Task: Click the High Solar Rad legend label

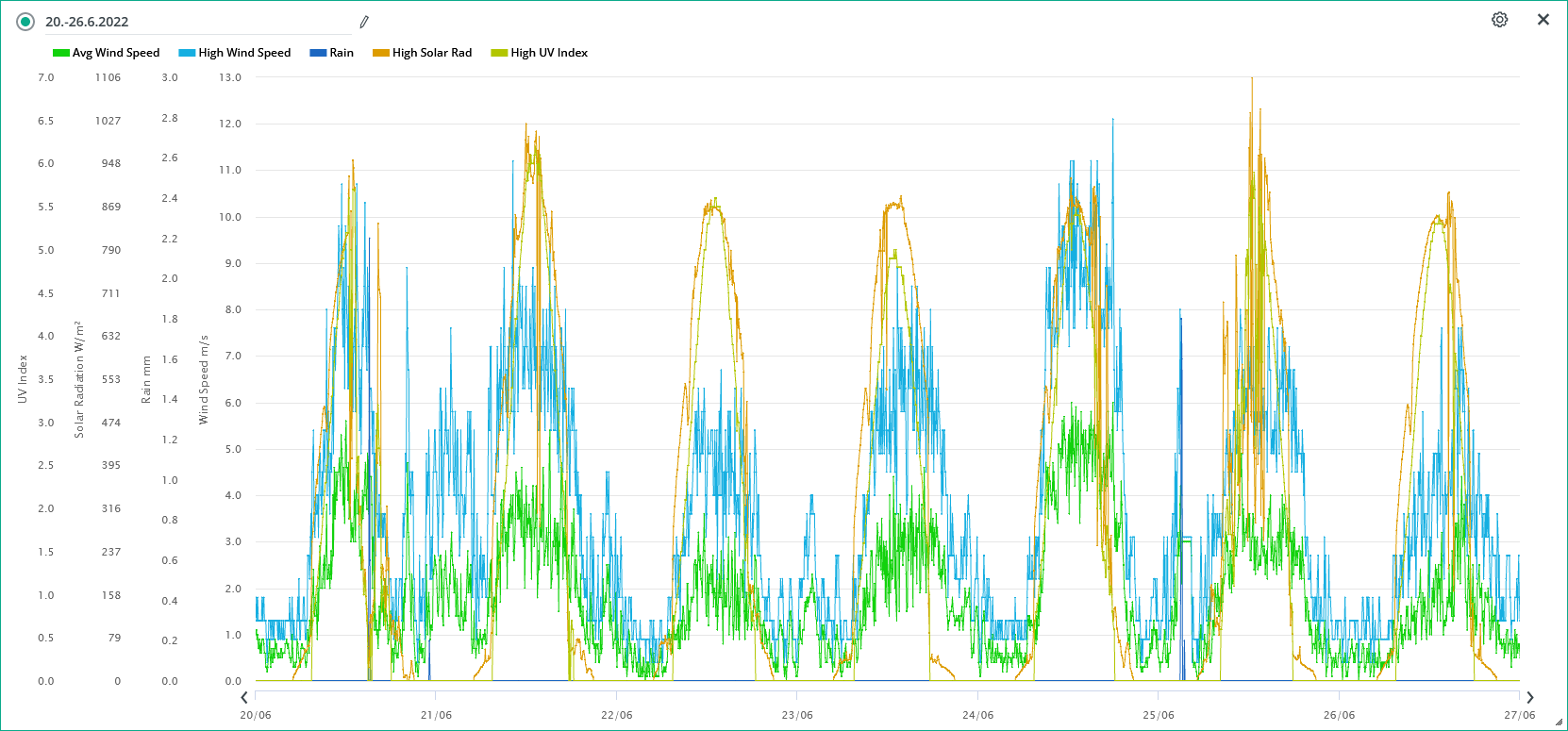Action: coord(432,53)
